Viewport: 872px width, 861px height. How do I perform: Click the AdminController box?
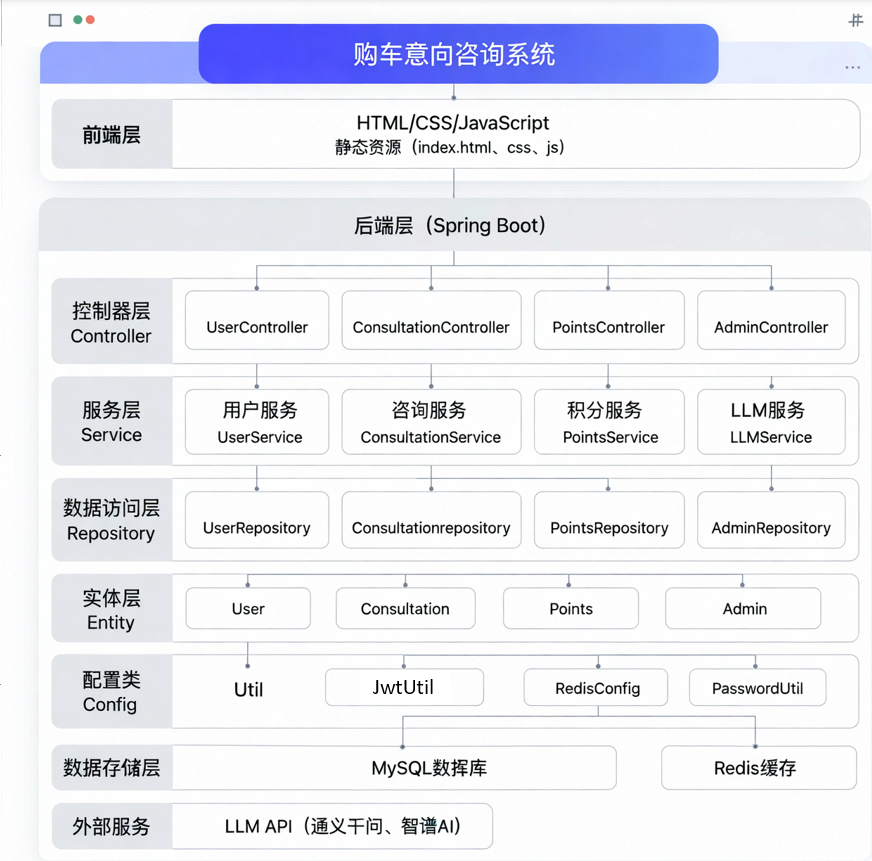point(771,320)
